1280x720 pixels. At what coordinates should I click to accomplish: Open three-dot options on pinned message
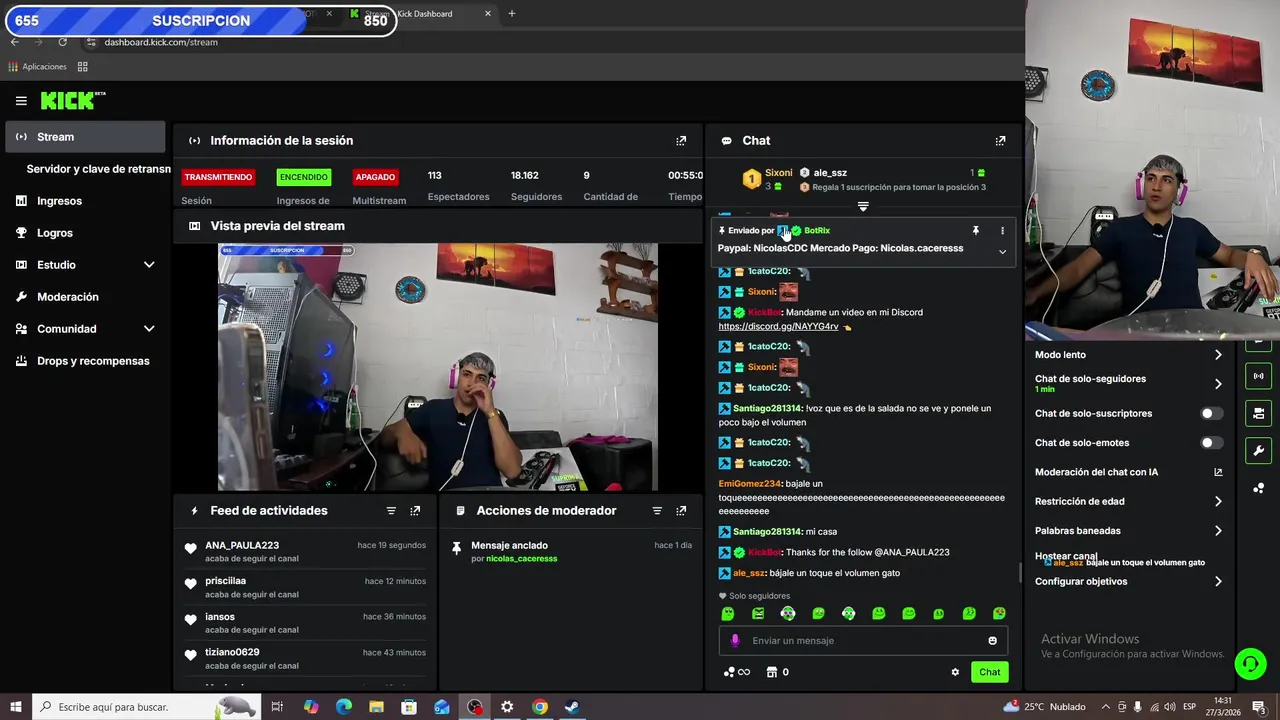[x=1002, y=231]
